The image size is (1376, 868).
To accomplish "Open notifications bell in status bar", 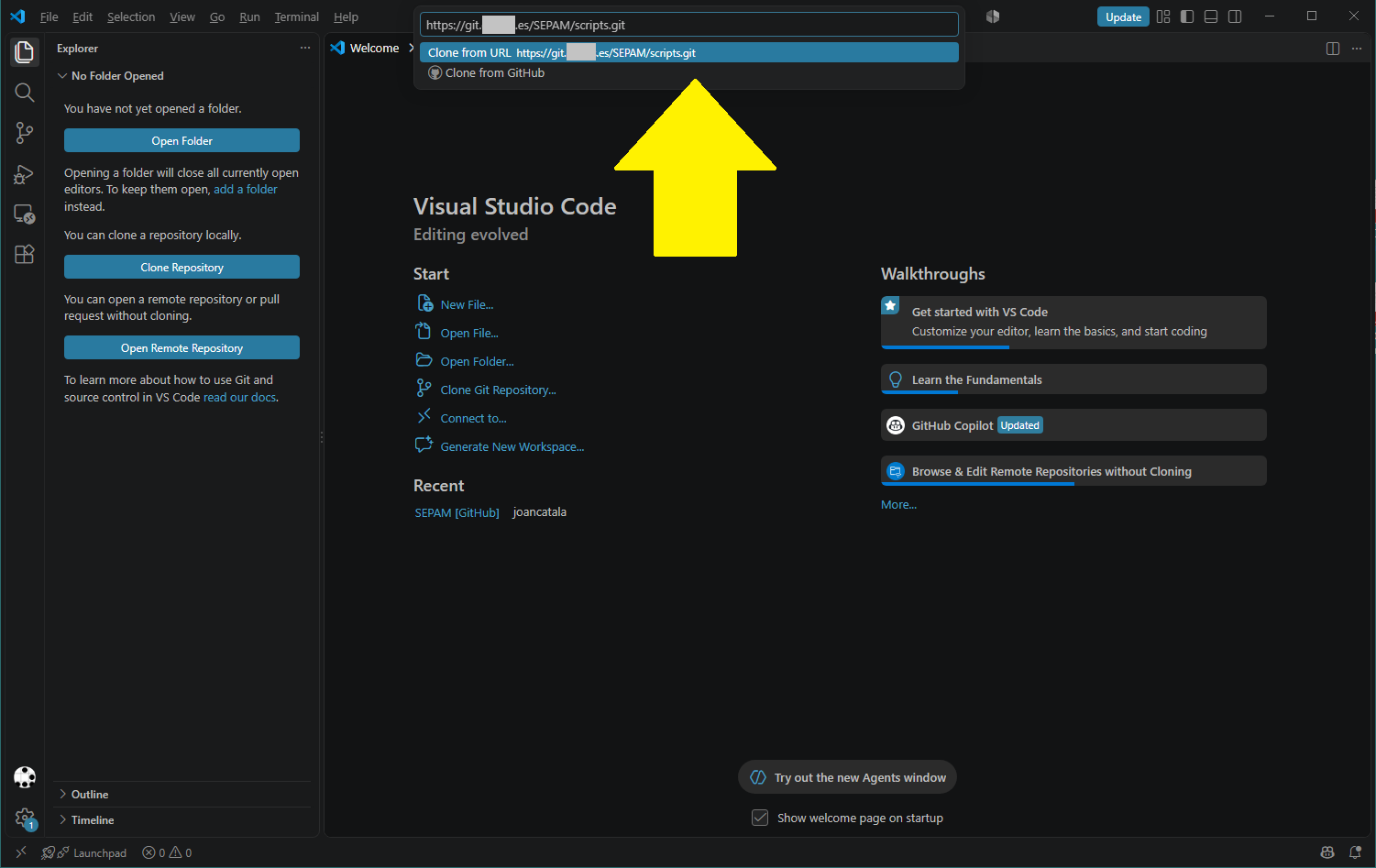I will pos(1355,852).
